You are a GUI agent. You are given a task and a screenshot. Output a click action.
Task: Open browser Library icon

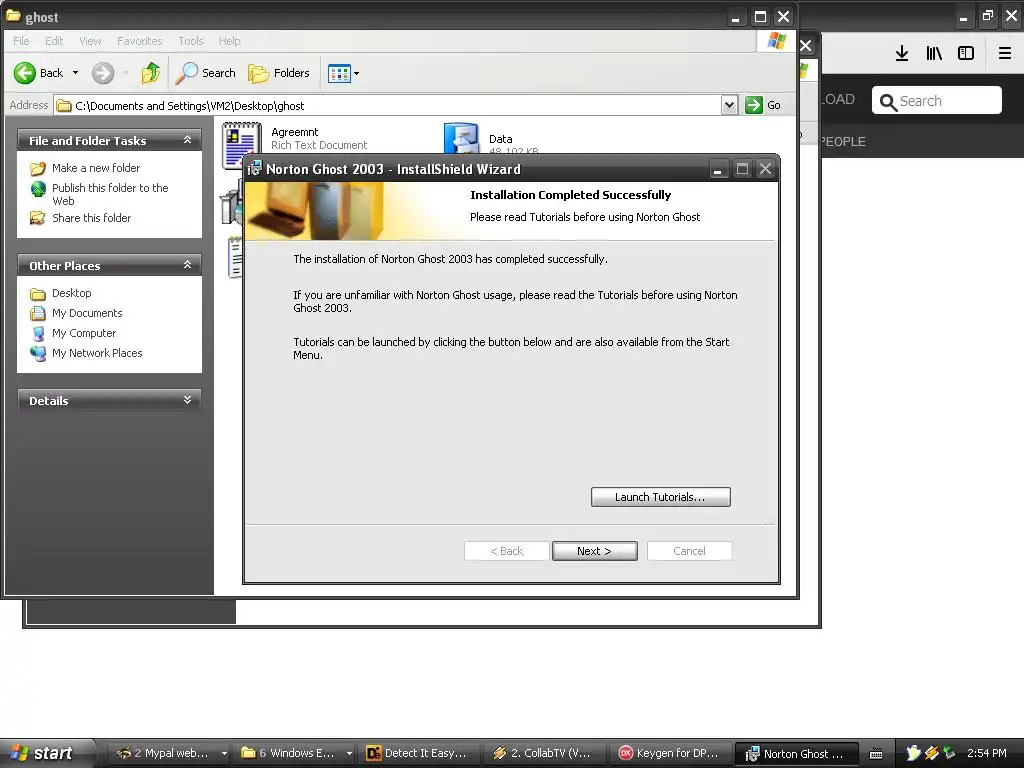point(934,54)
